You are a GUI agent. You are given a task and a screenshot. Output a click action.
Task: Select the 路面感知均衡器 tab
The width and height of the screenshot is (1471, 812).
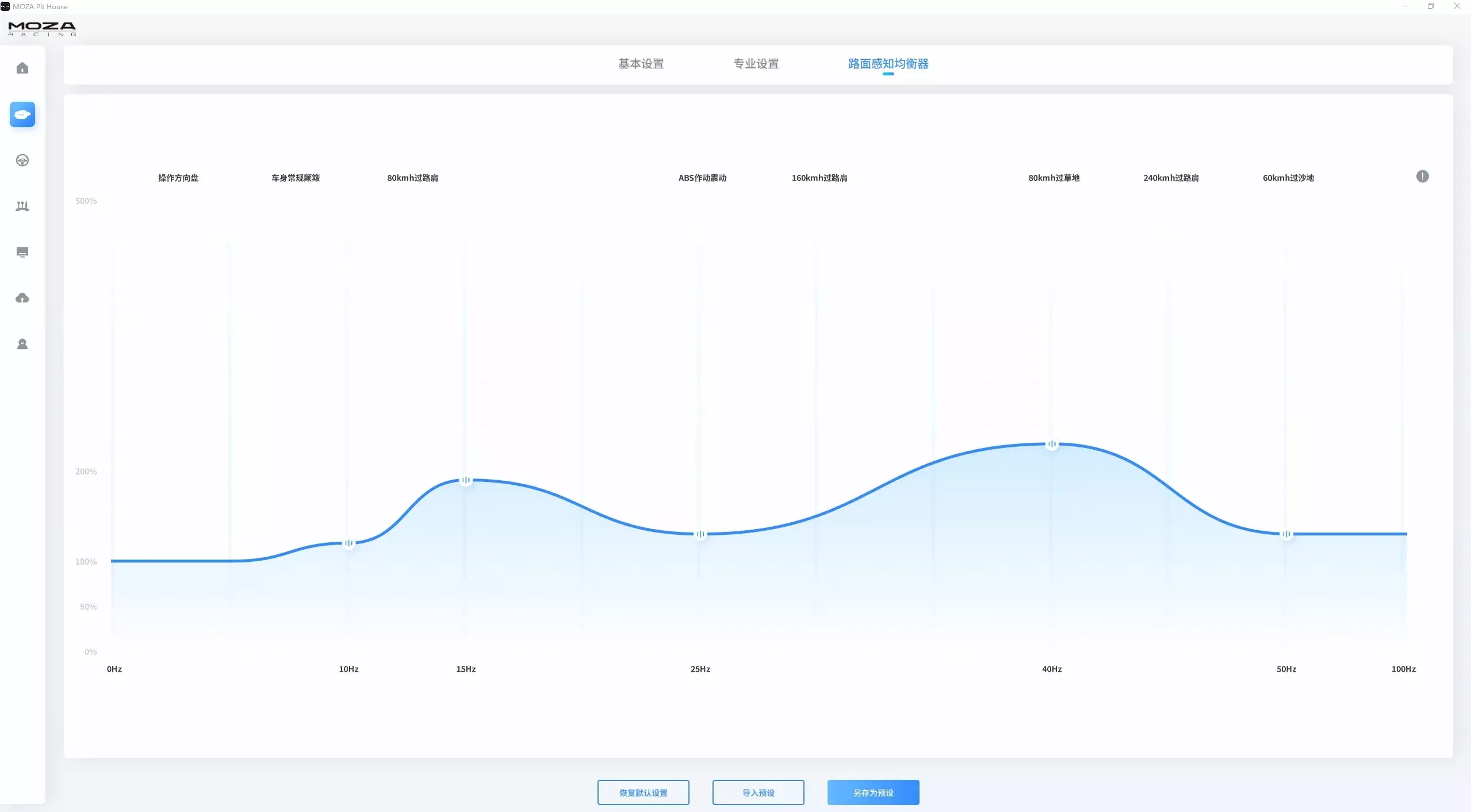point(888,64)
